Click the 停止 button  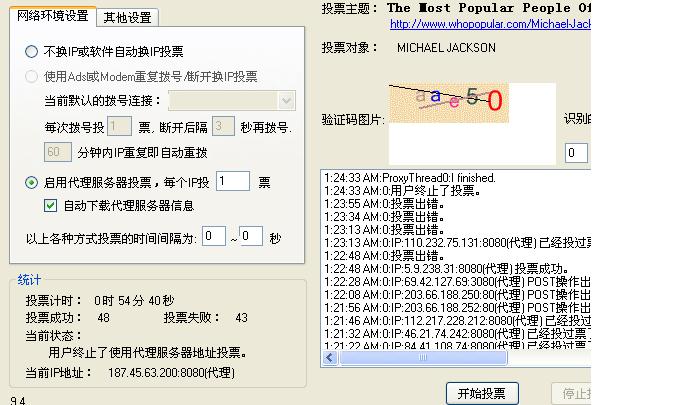571,394
